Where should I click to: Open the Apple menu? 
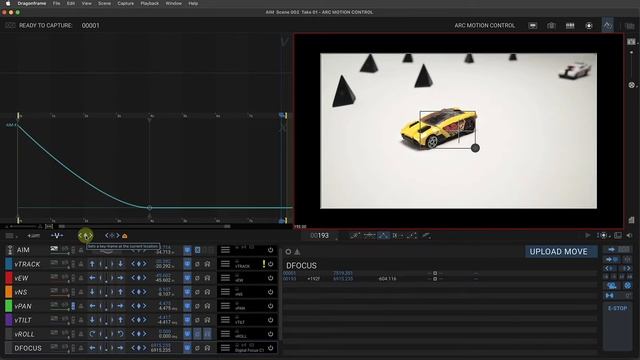(7, 3)
